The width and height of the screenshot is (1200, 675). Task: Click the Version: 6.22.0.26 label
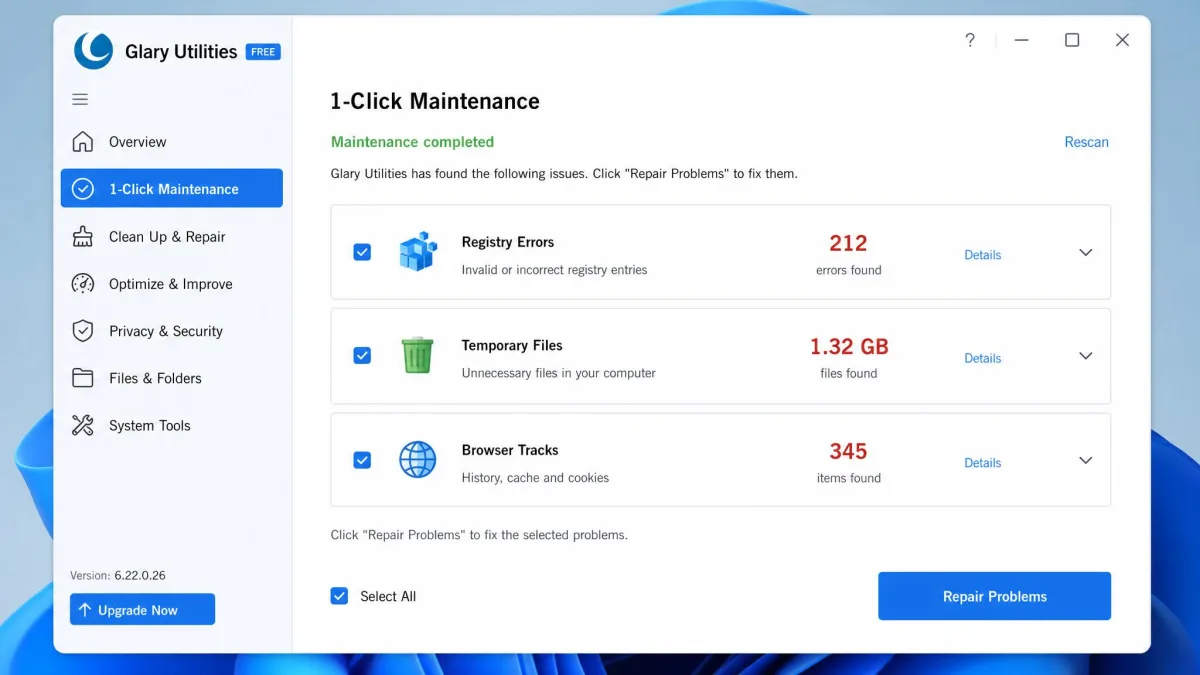(x=118, y=575)
